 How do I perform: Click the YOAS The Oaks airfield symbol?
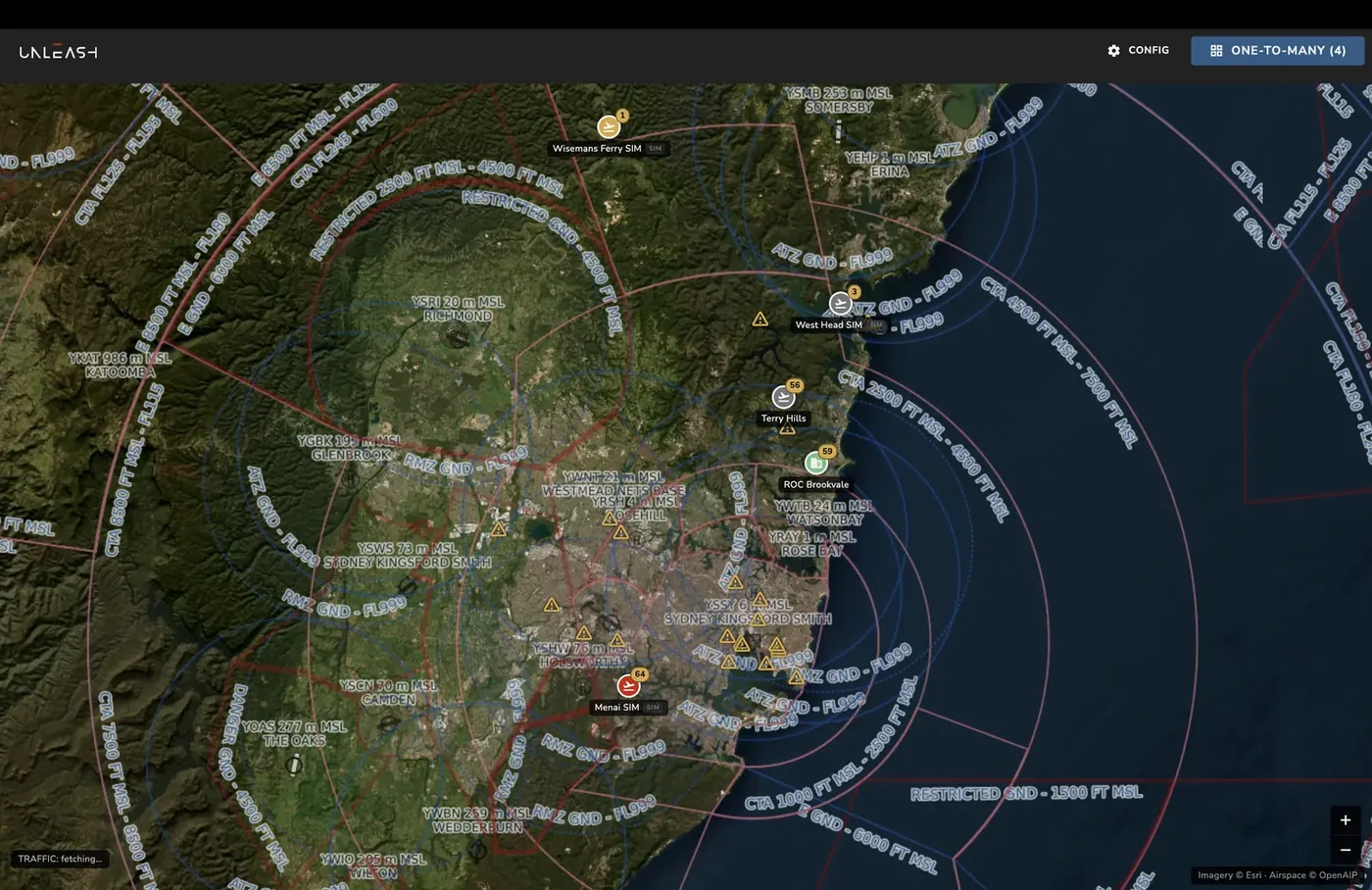coord(294,765)
